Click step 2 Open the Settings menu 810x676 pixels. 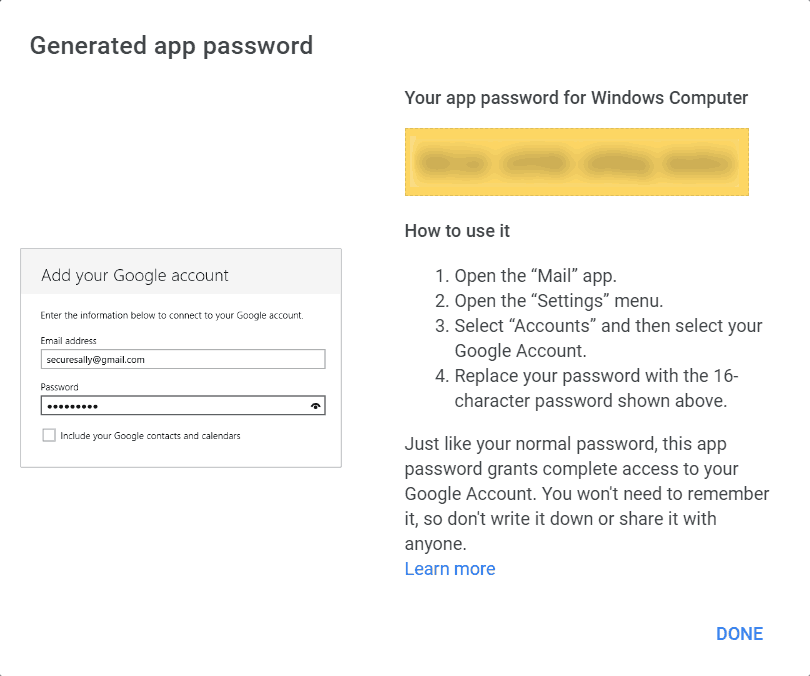[558, 301]
